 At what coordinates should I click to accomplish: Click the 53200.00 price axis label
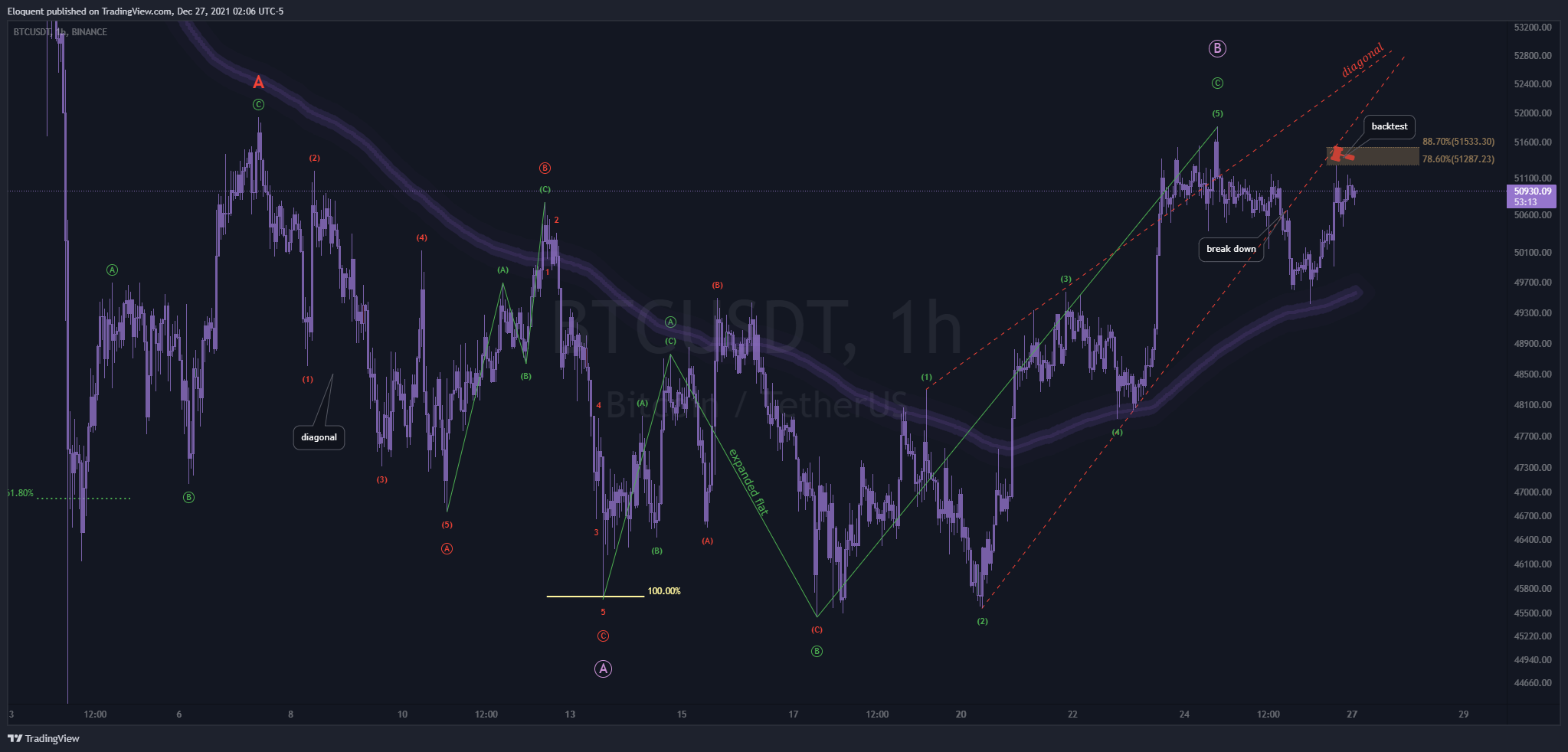(1533, 27)
